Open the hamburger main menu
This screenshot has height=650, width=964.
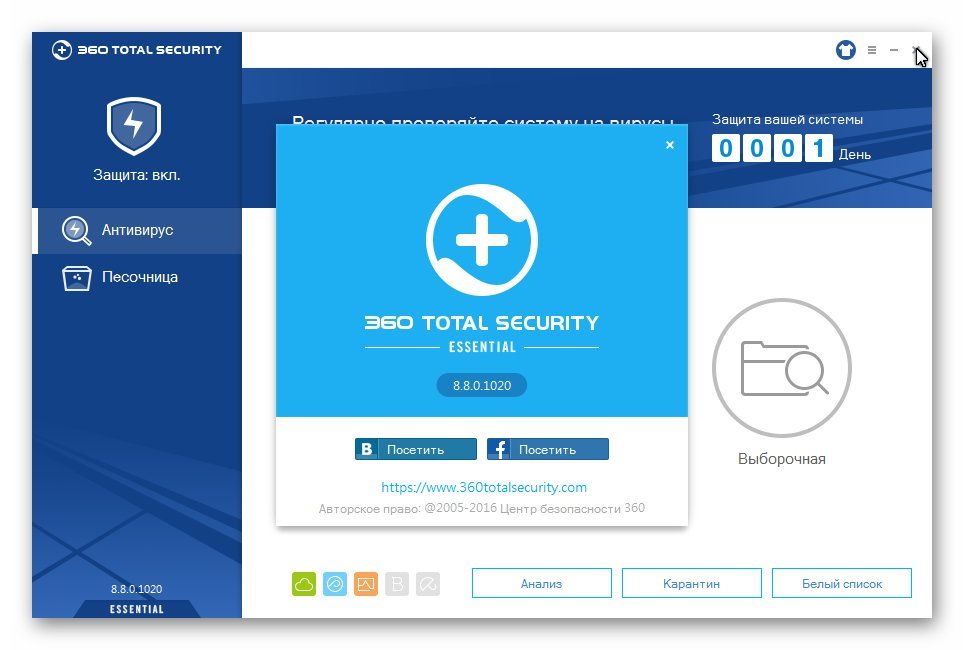872,50
